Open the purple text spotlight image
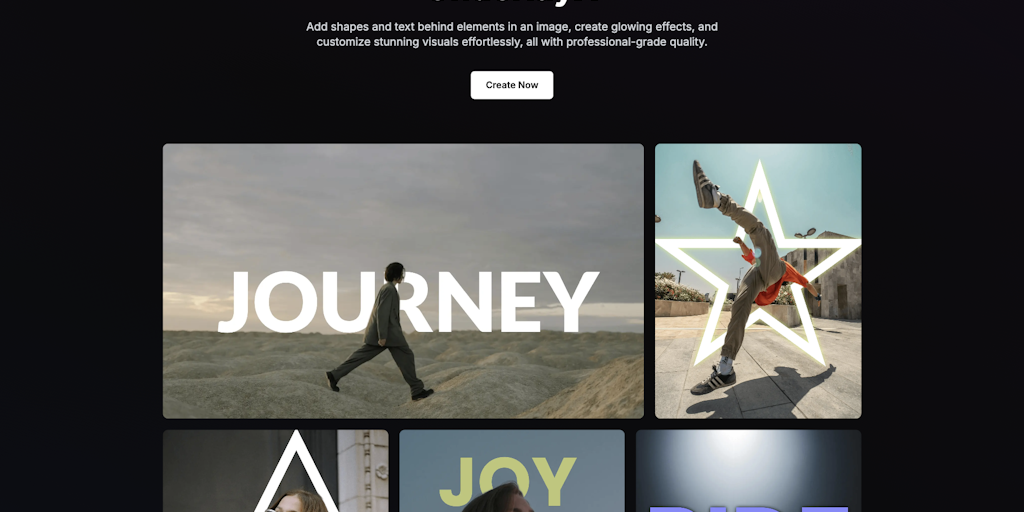This screenshot has width=1024, height=512. pyautogui.click(x=748, y=471)
